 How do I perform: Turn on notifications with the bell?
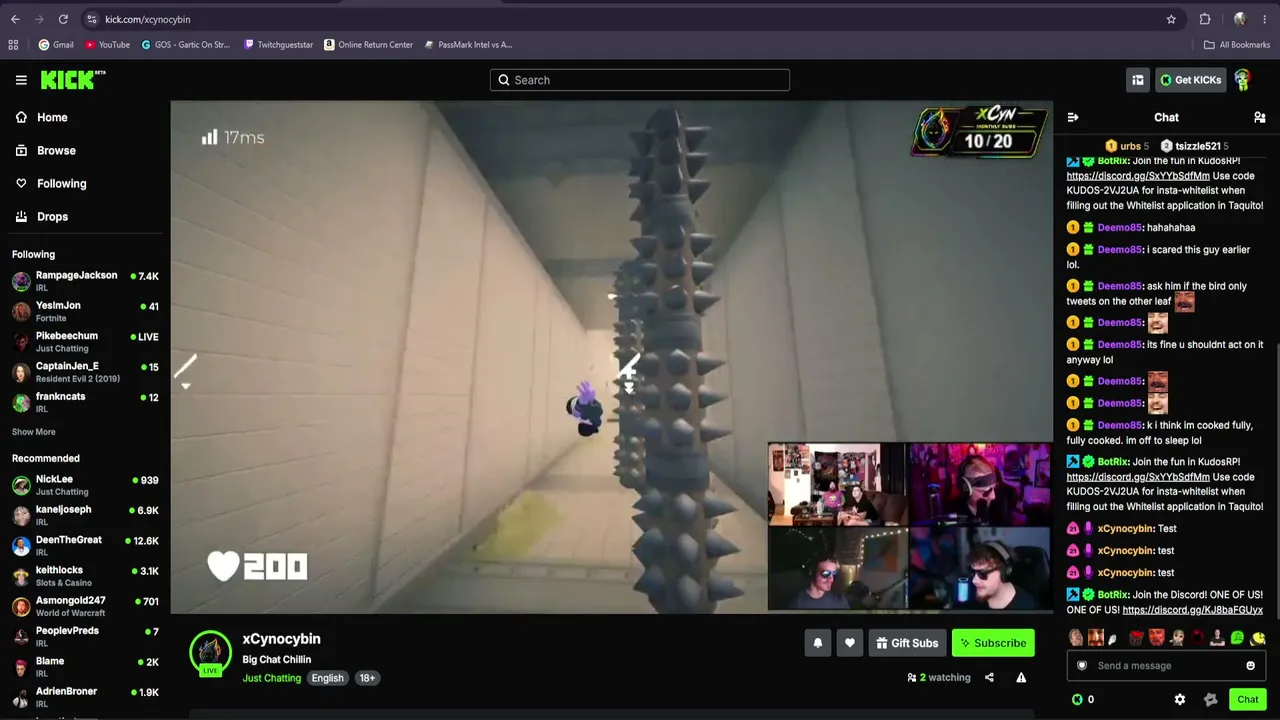tap(818, 643)
